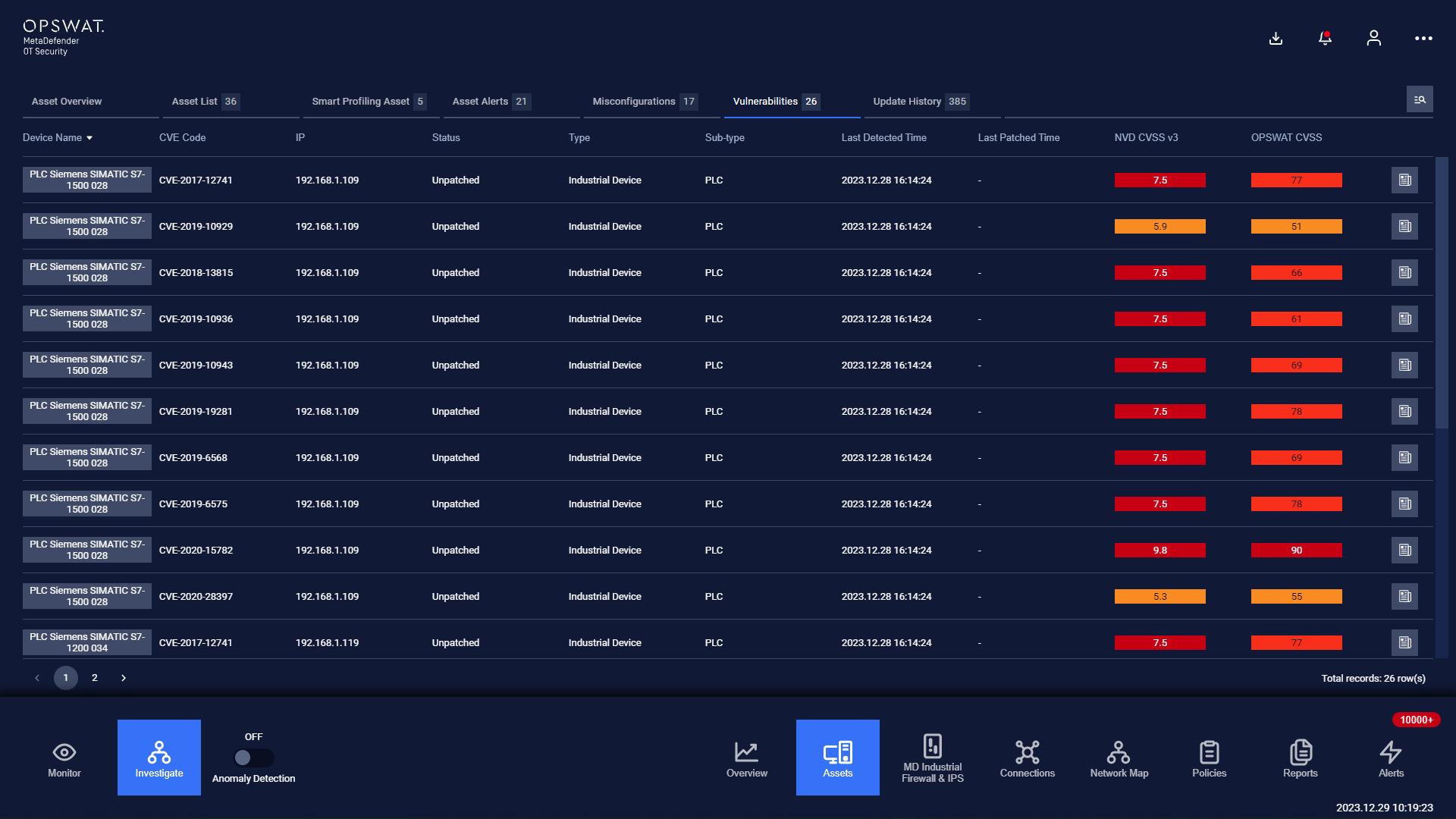The image size is (1456, 819).
Task: Open details icon for CVE-2019-6568 row
Action: click(x=1404, y=457)
